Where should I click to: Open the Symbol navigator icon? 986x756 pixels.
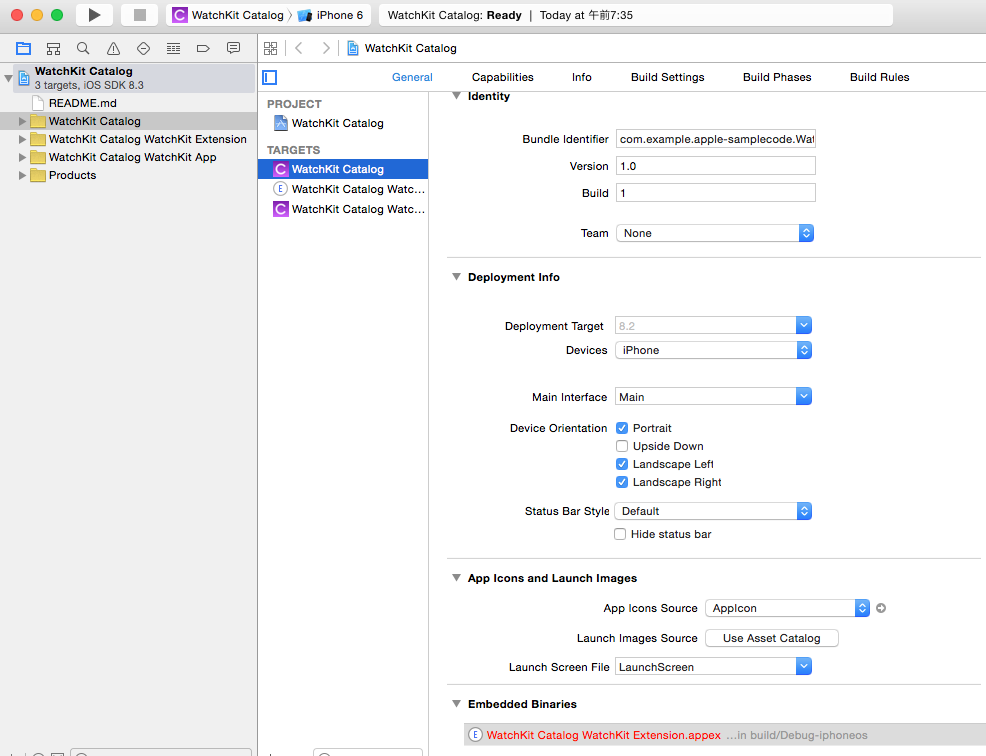pos(53,48)
